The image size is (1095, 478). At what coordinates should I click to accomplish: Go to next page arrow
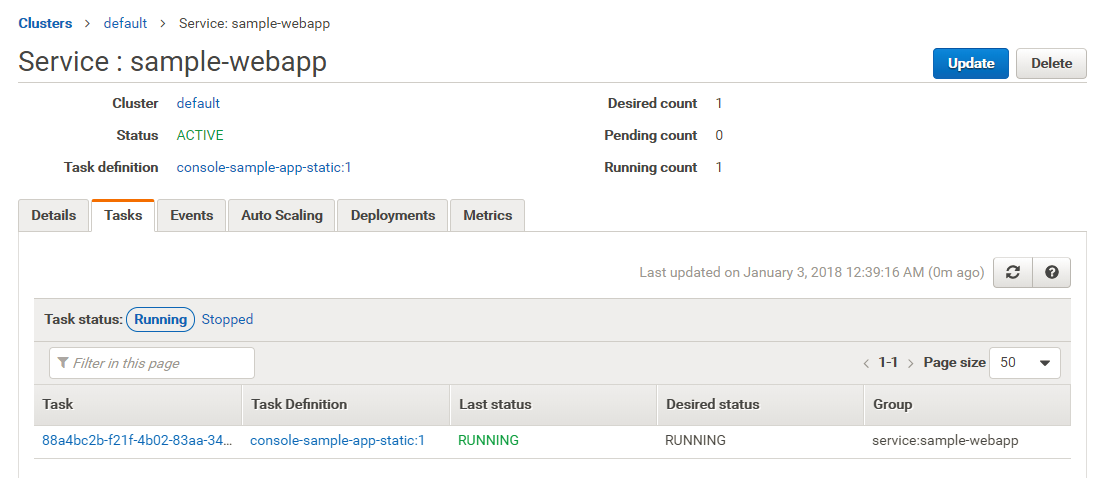pyautogui.click(x=910, y=363)
